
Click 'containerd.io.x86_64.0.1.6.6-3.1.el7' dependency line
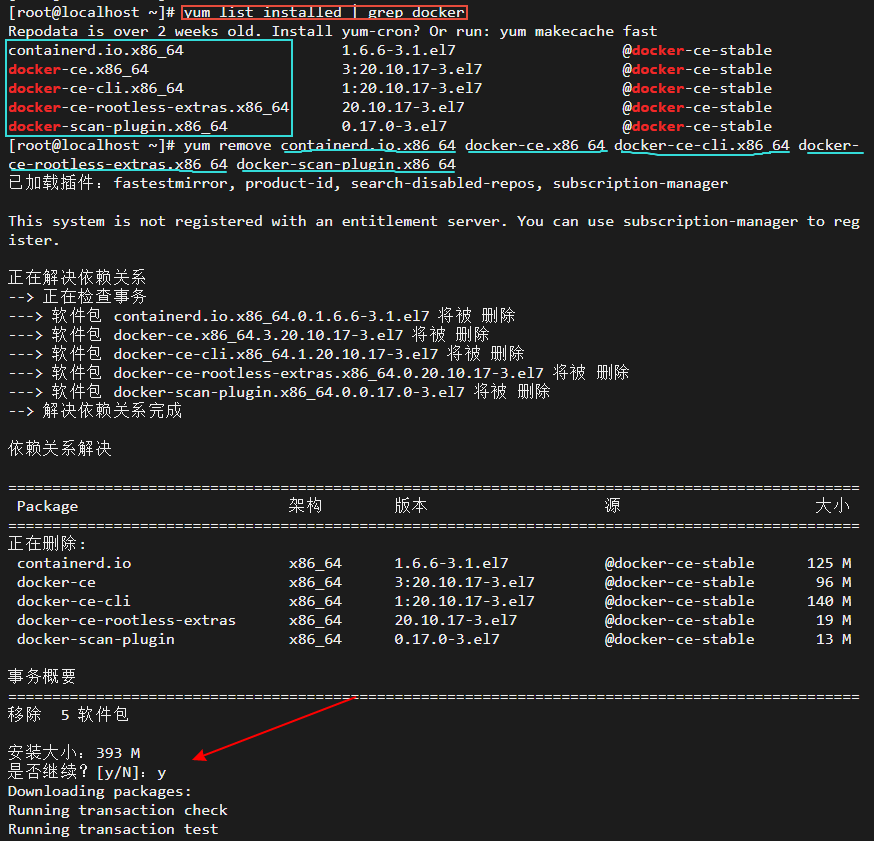(262, 315)
